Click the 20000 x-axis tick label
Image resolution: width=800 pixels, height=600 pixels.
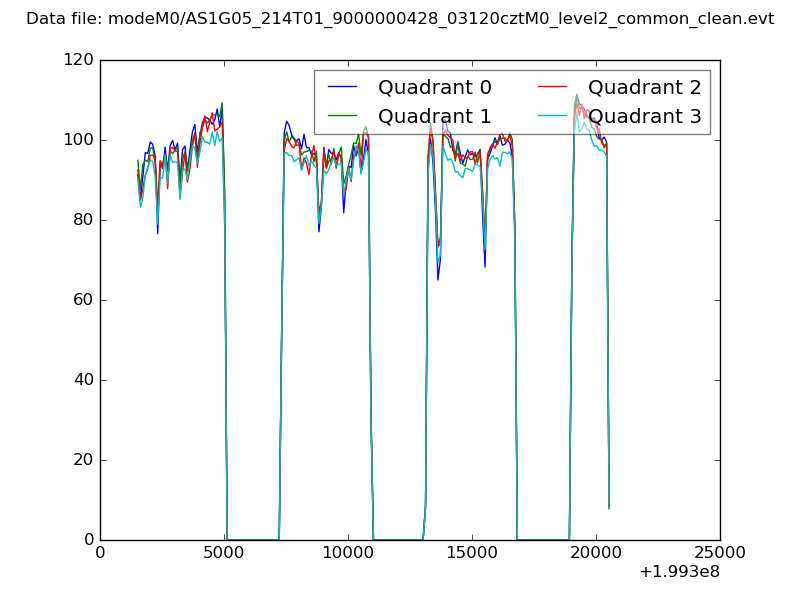point(596,553)
